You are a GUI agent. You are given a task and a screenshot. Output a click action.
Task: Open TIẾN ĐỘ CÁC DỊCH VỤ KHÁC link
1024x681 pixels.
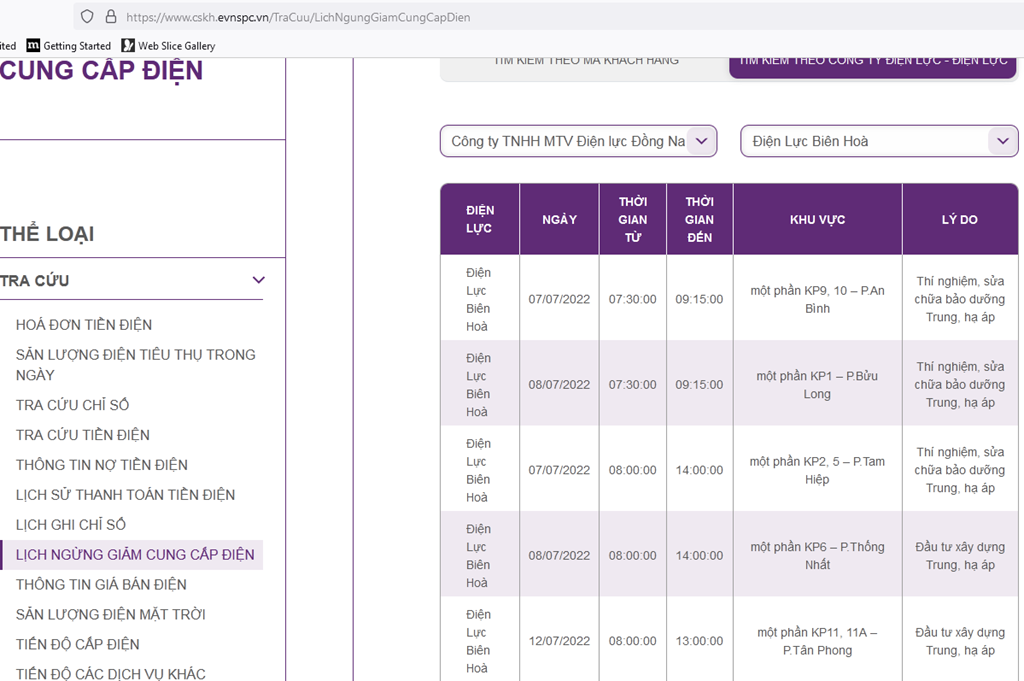(x=110, y=674)
